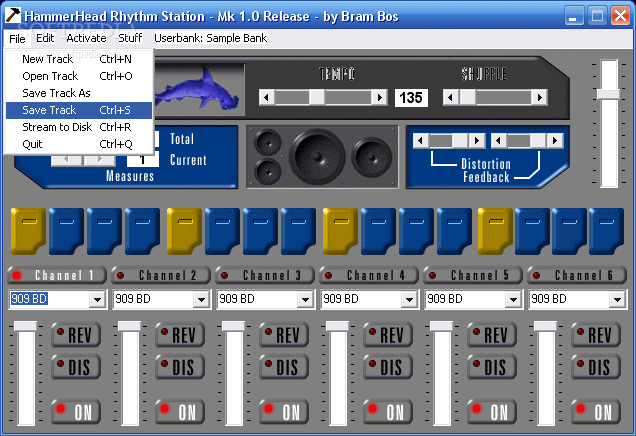
Task: Toggle ON switch for Channel 1
Action: (x=76, y=412)
